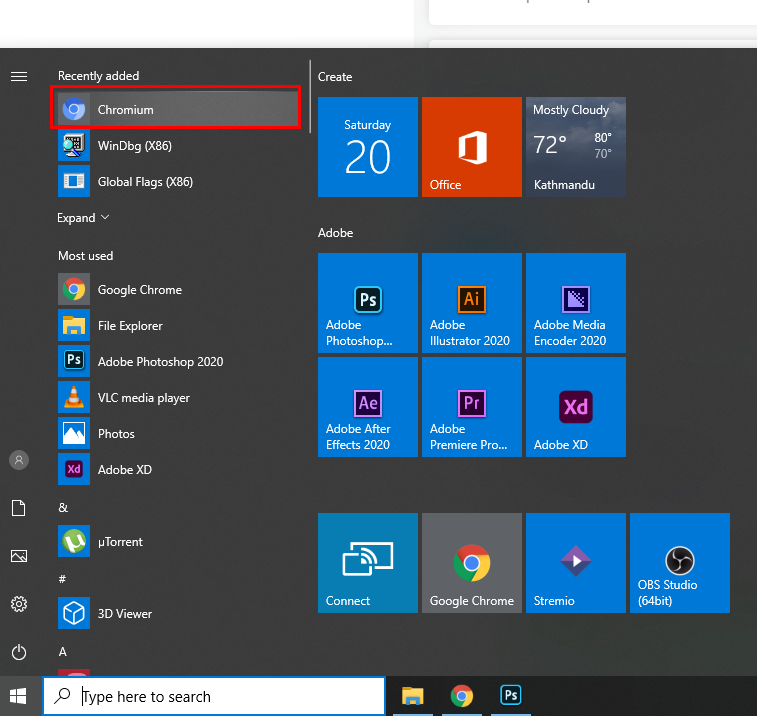
Task: Open Documents from Start sidebar
Action: tap(19, 508)
